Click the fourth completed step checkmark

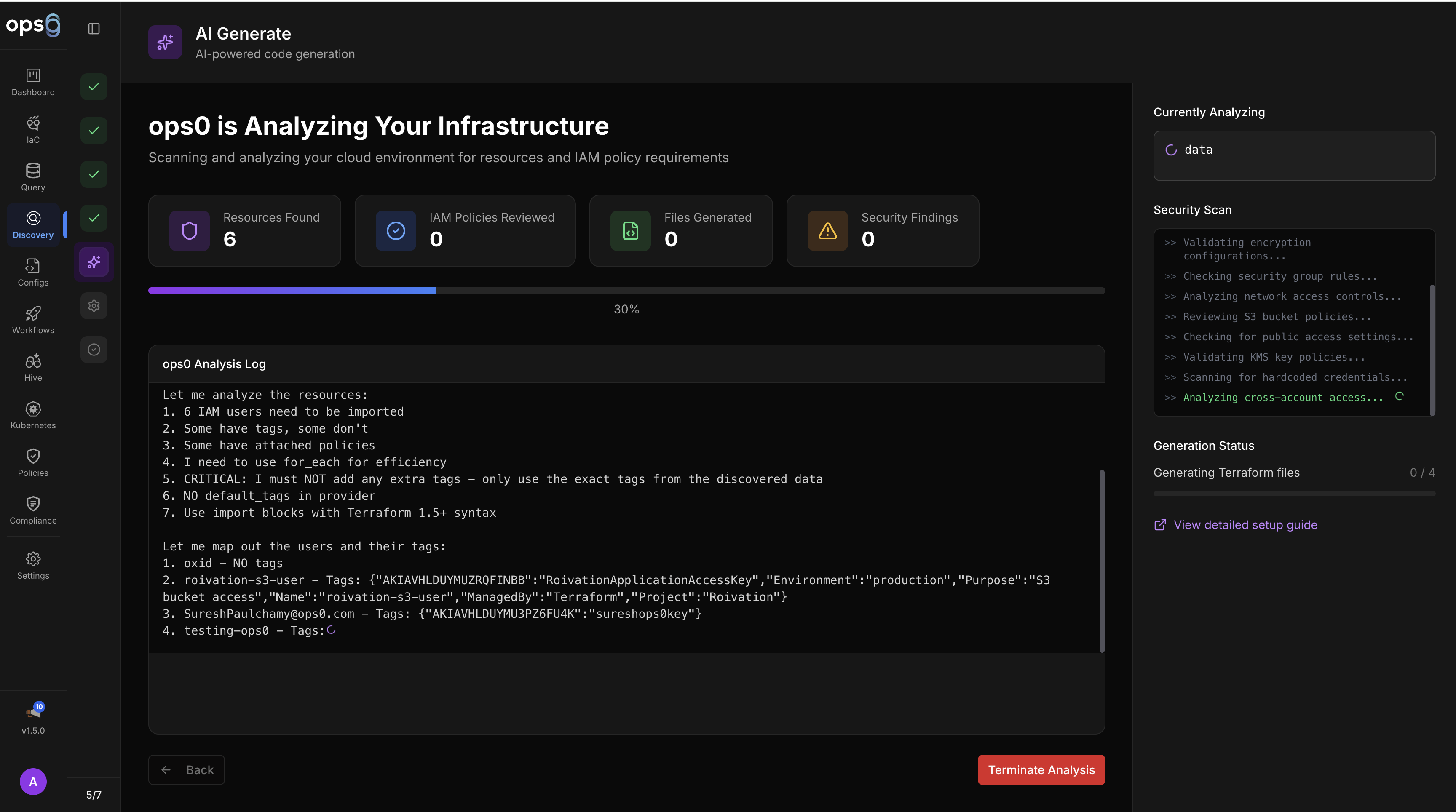click(94, 218)
